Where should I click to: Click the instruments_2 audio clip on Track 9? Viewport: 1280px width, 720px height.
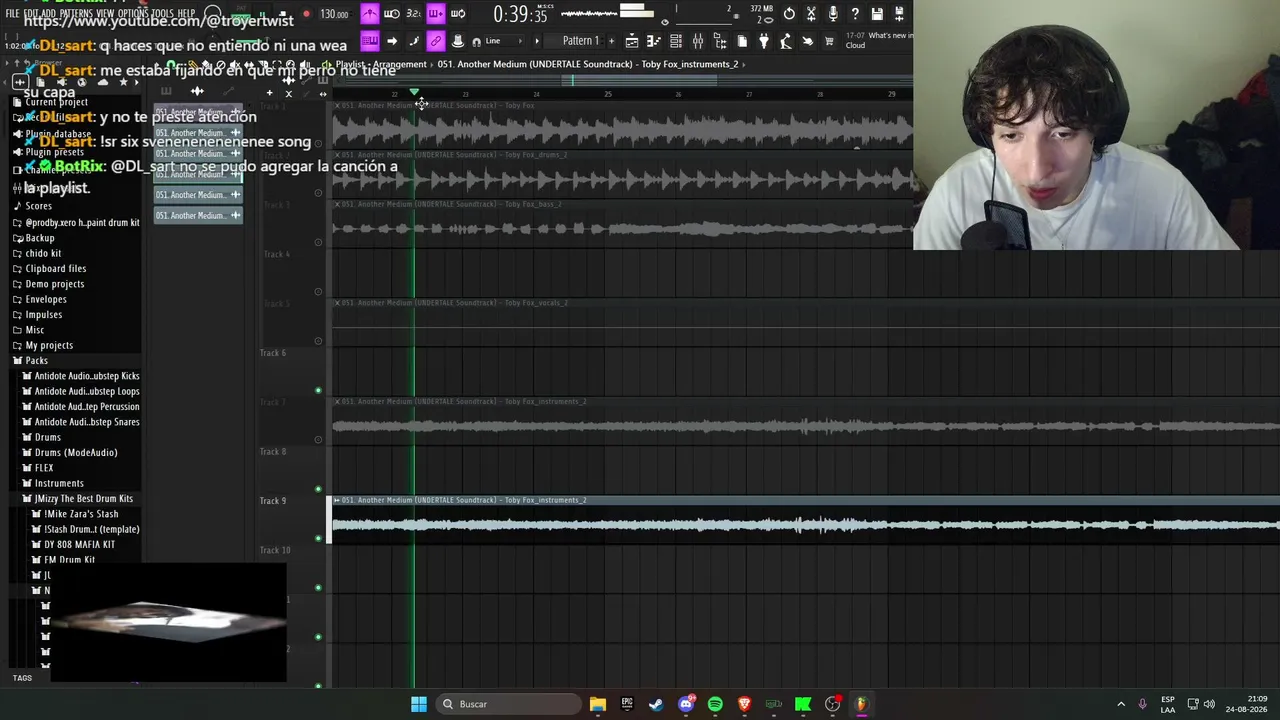tap(806, 519)
